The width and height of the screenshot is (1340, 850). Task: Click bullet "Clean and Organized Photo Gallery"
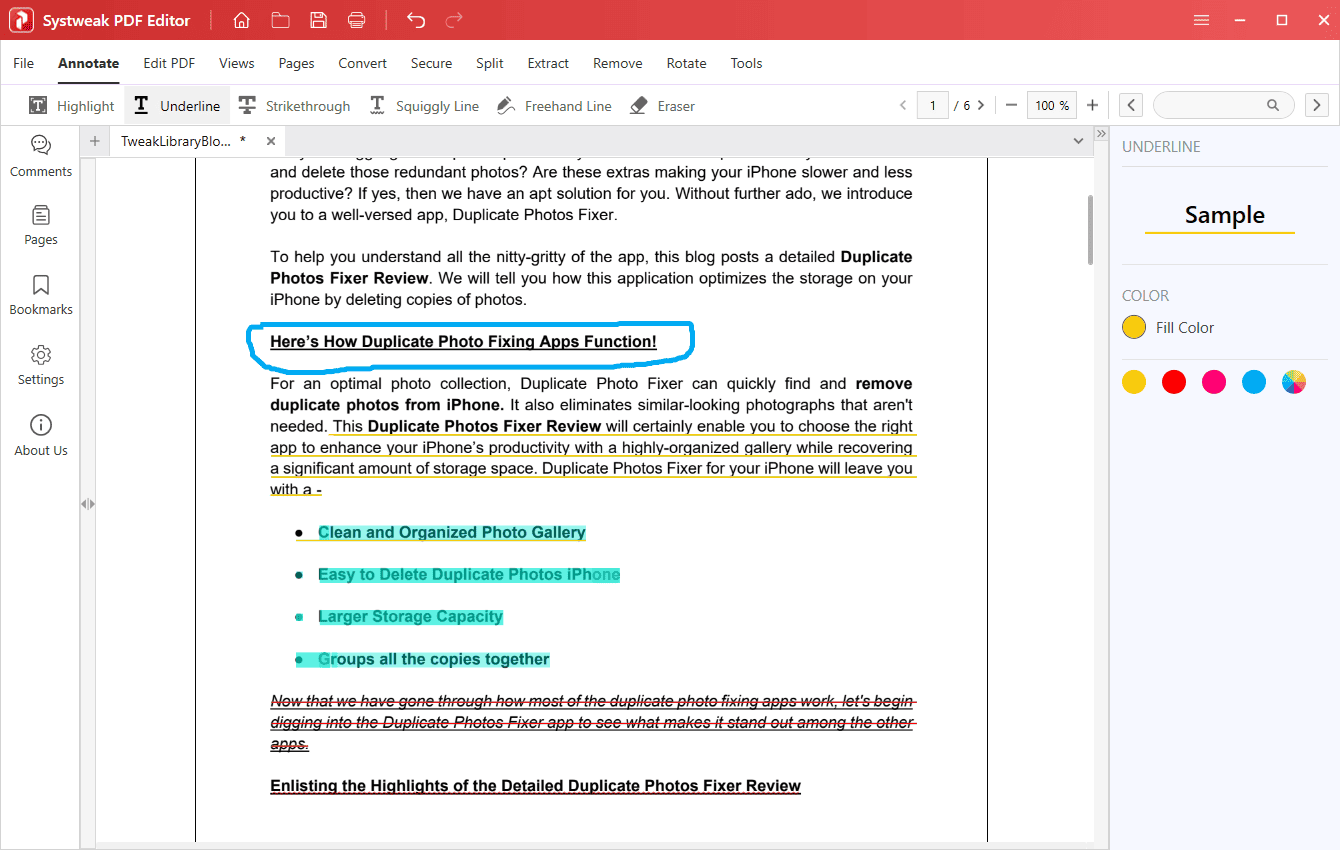tap(452, 533)
